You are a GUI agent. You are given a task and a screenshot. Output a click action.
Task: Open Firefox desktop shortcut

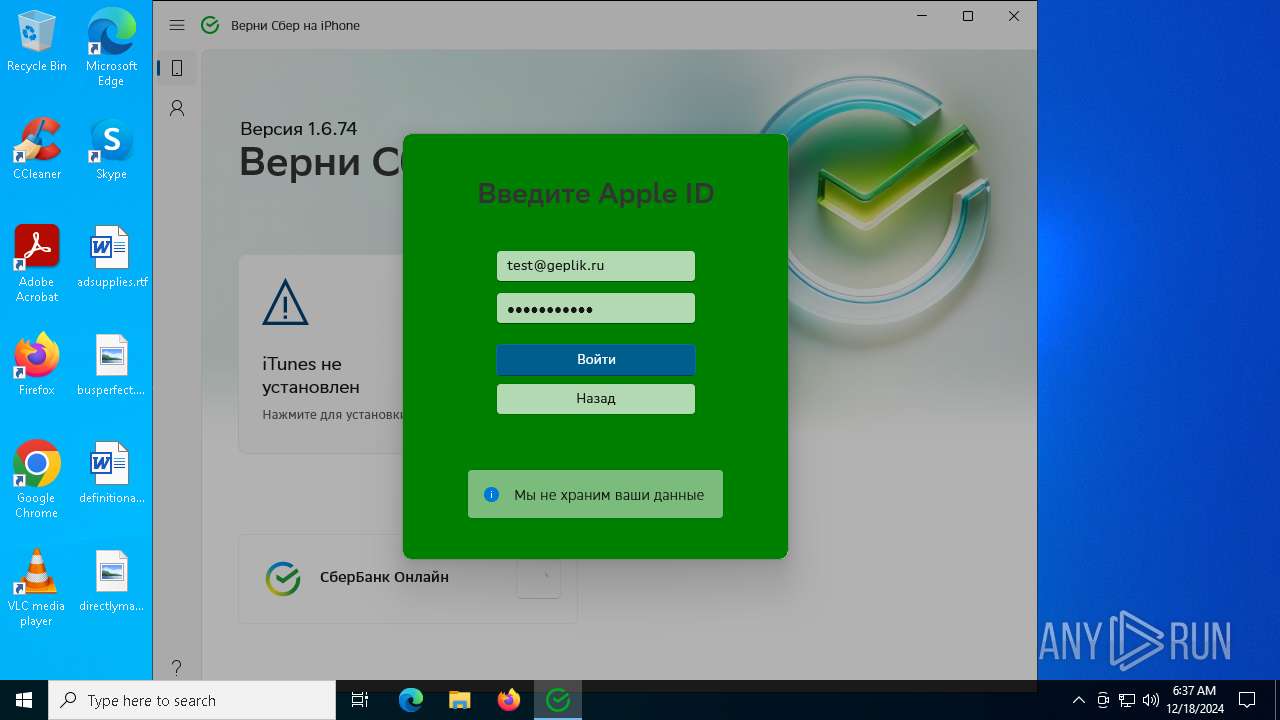click(x=37, y=365)
